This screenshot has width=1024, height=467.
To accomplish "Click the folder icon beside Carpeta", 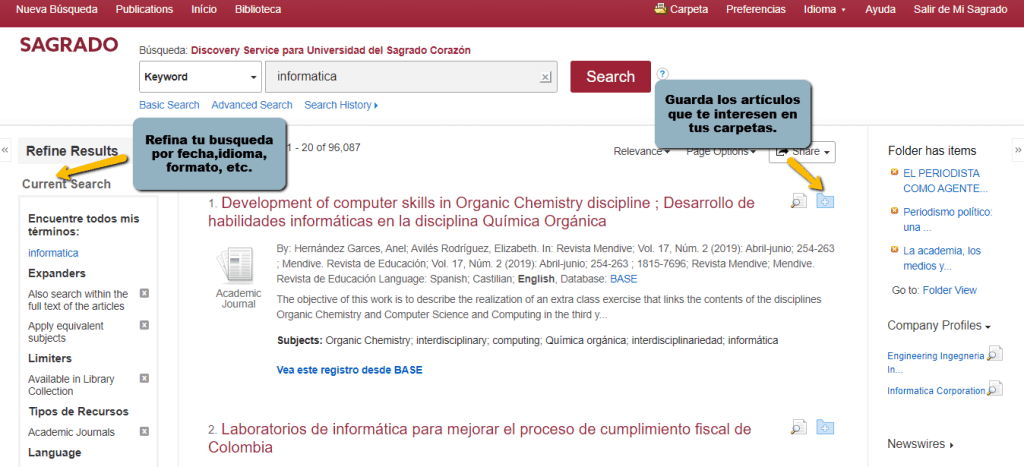I will [661, 9].
